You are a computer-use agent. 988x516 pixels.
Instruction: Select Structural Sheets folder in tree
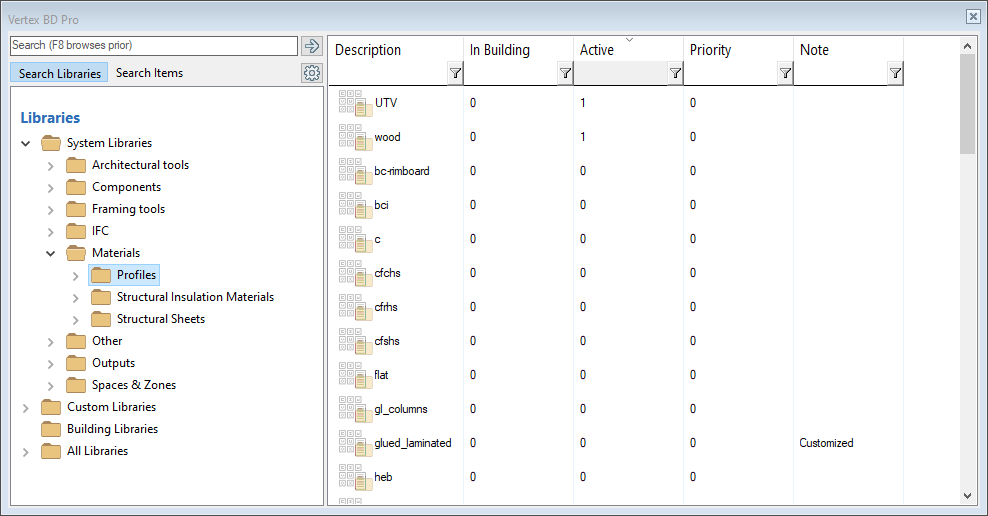point(160,319)
